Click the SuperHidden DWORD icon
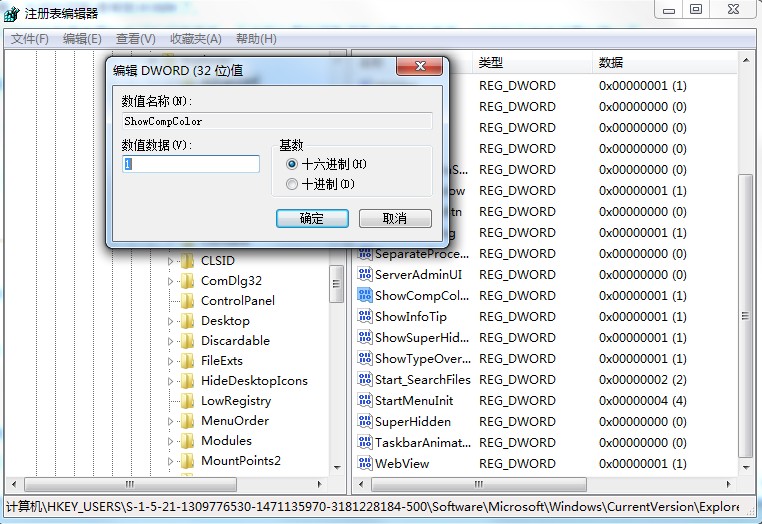The width and height of the screenshot is (762, 524). pos(364,421)
